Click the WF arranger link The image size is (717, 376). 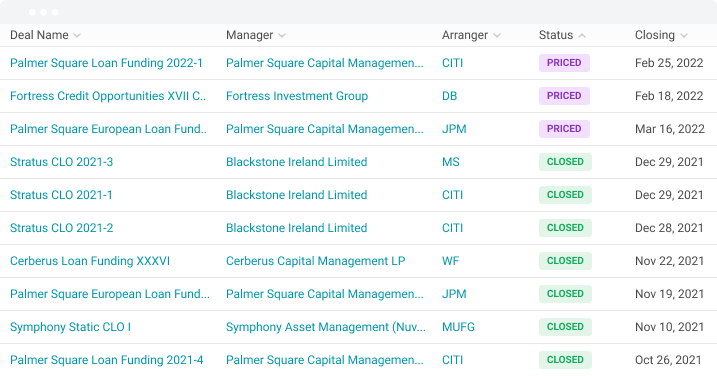click(450, 261)
